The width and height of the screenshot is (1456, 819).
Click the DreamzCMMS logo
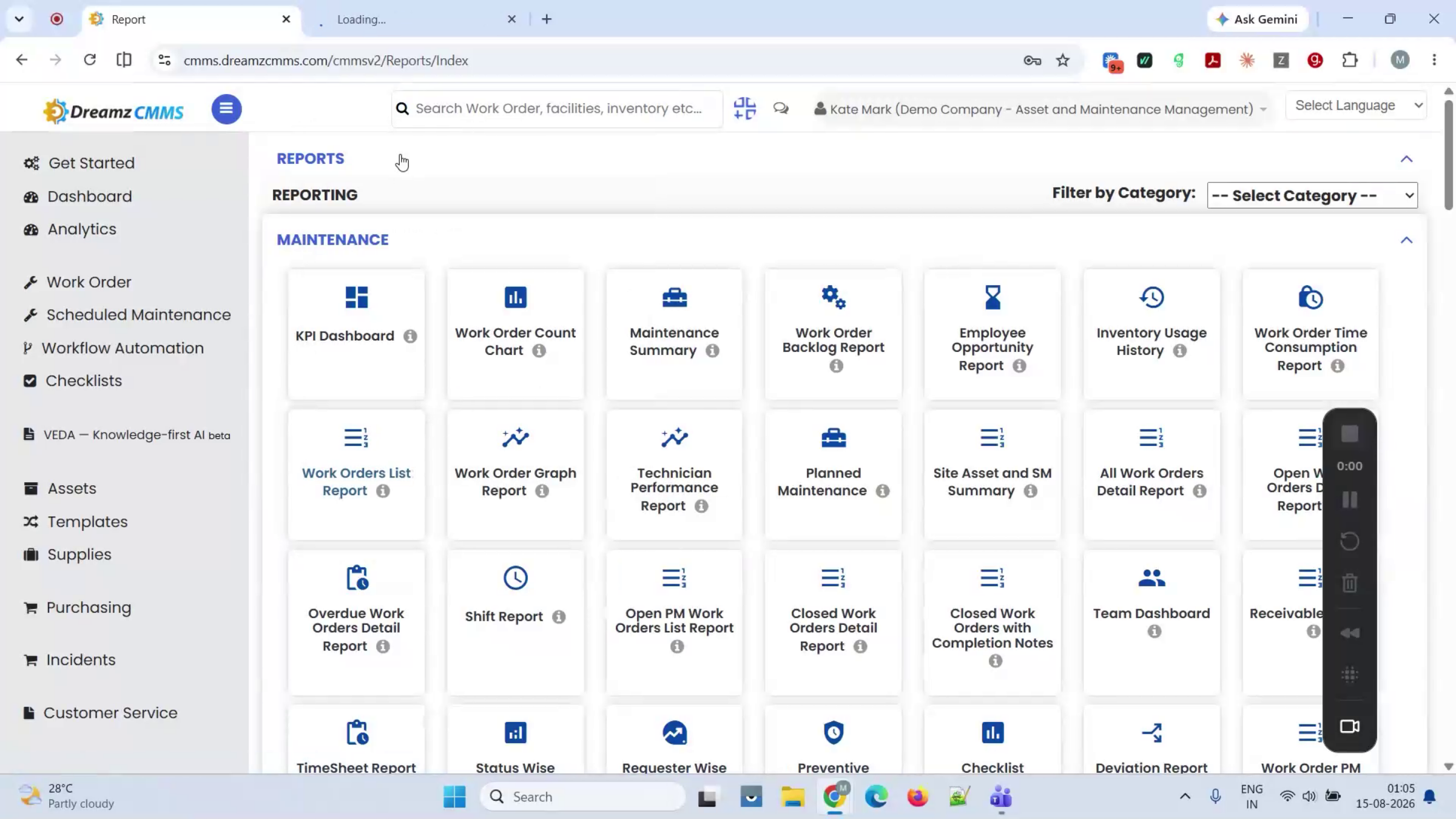tap(113, 111)
